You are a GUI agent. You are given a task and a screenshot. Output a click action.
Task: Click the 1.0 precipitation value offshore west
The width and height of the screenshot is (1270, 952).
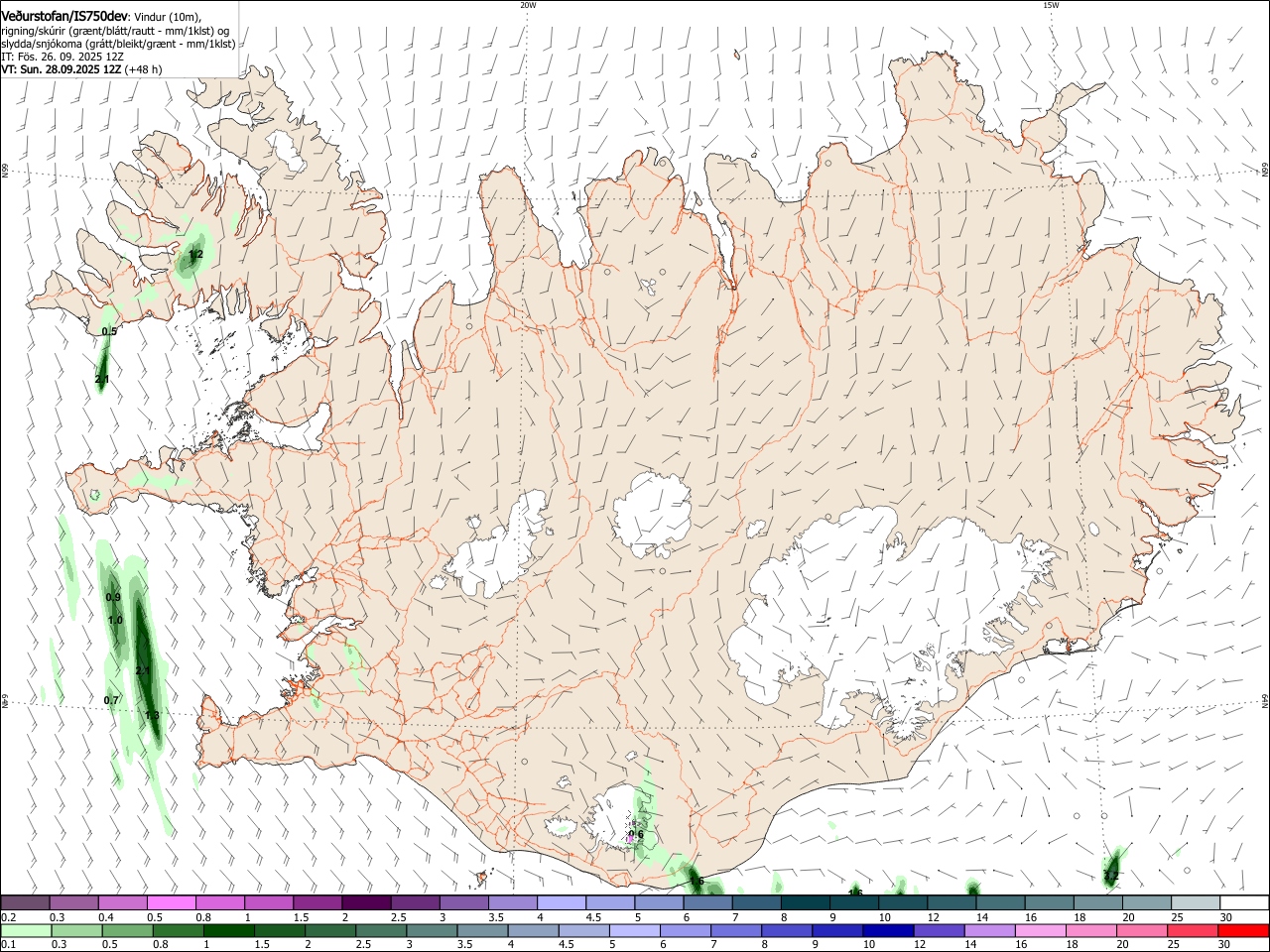click(115, 620)
